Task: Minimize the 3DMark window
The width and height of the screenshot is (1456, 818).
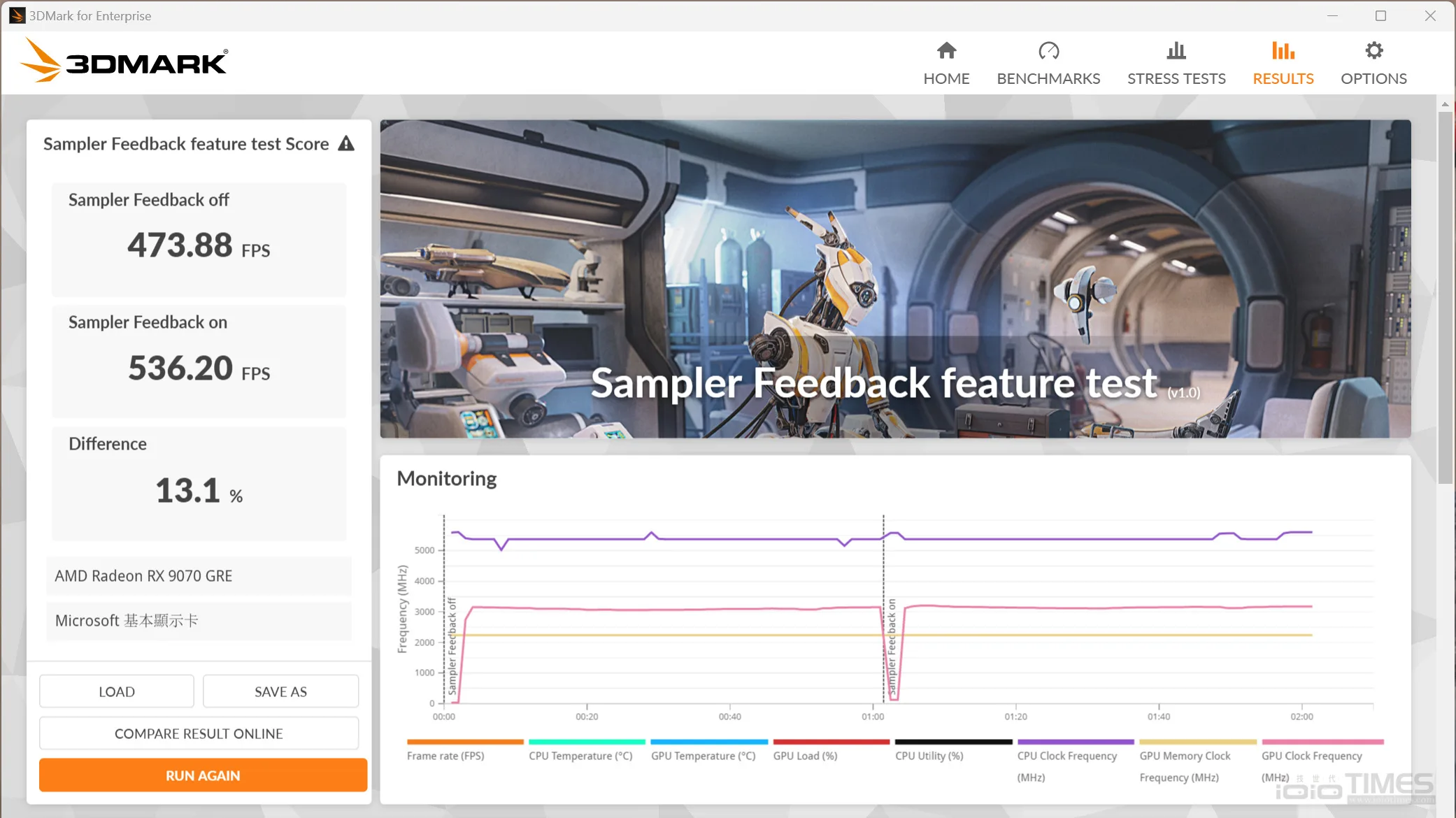Action: 1332,15
